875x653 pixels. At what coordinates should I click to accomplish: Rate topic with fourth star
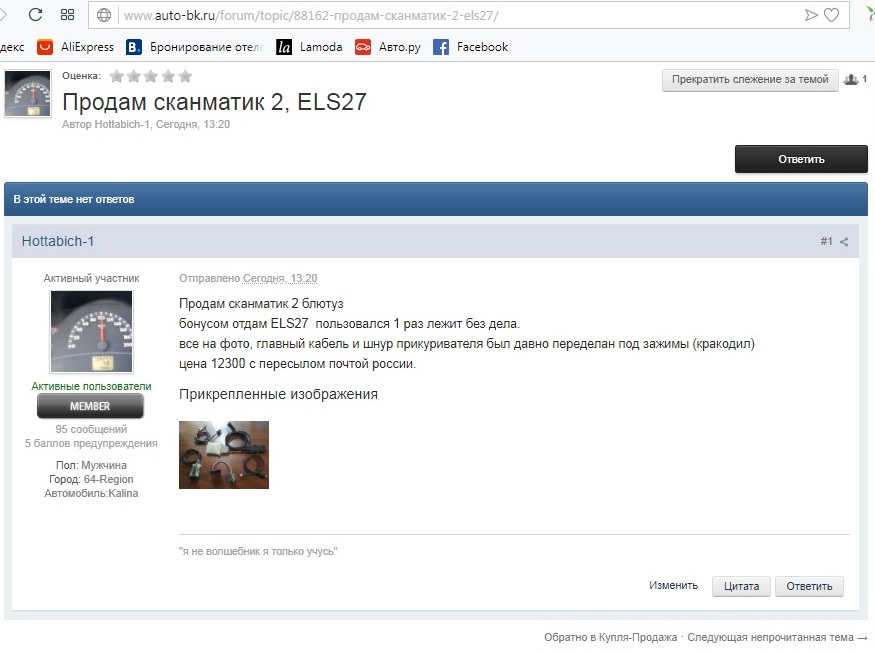point(168,76)
